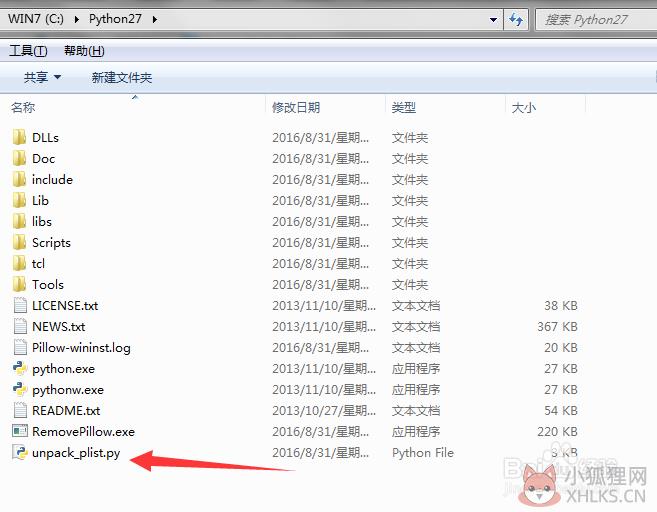Click the 20 KB size of Pillow-wininst.log
This screenshot has height=512, width=657.
coord(561,347)
